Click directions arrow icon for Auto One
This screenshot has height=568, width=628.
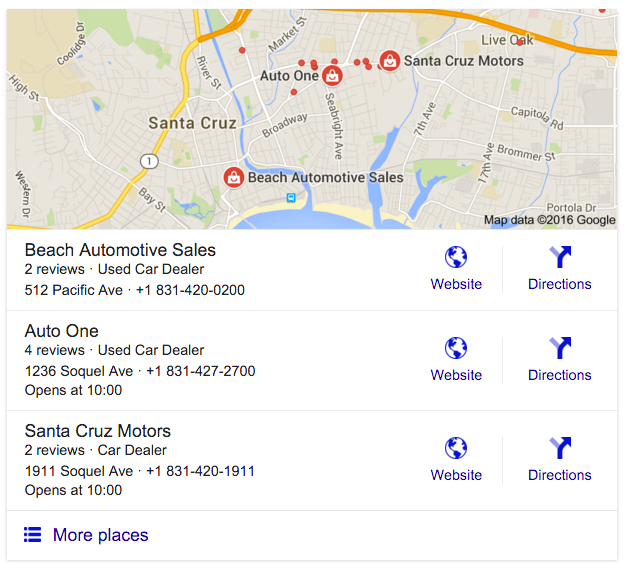(x=560, y=348)
